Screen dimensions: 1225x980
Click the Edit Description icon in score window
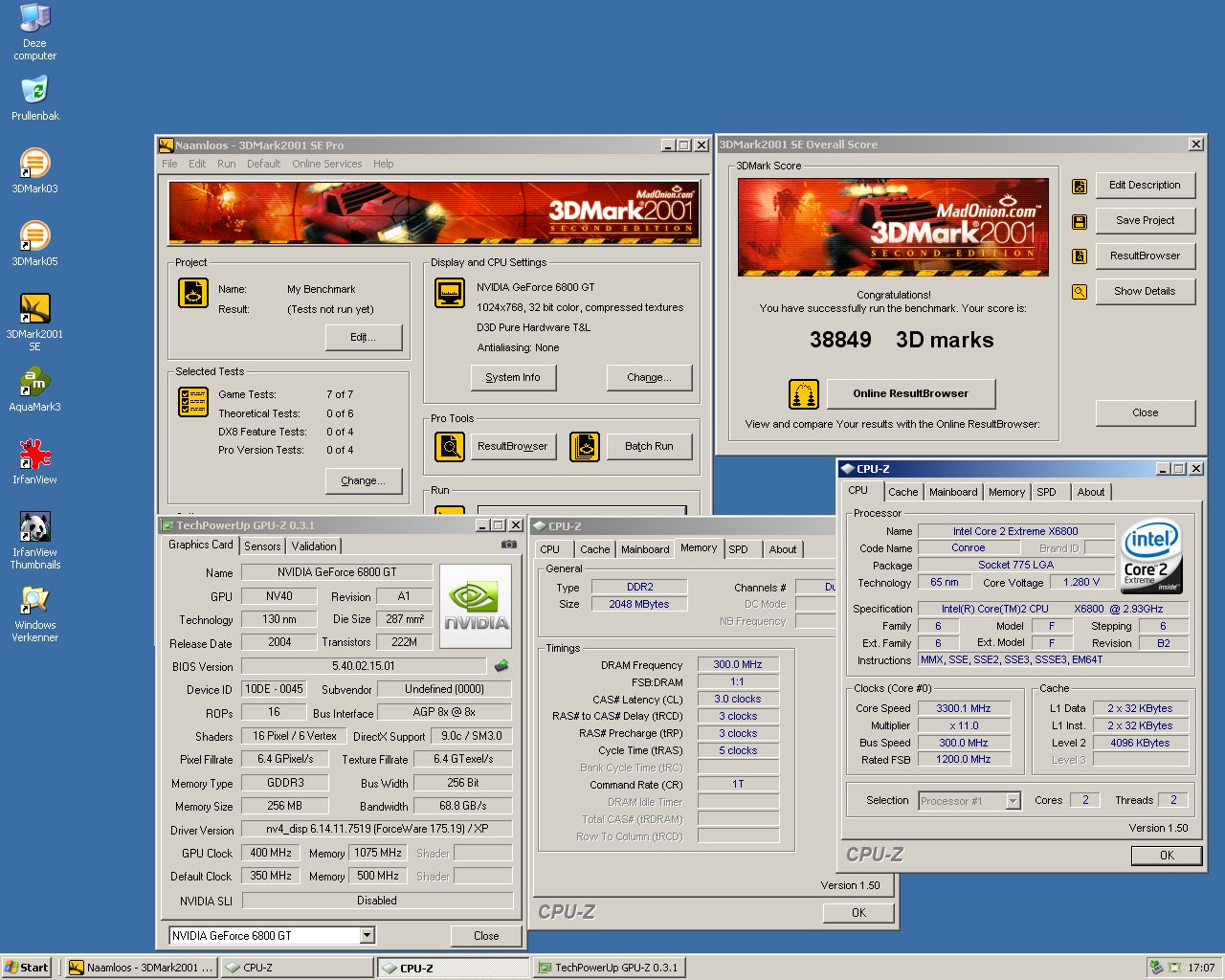coord(1080,186)
